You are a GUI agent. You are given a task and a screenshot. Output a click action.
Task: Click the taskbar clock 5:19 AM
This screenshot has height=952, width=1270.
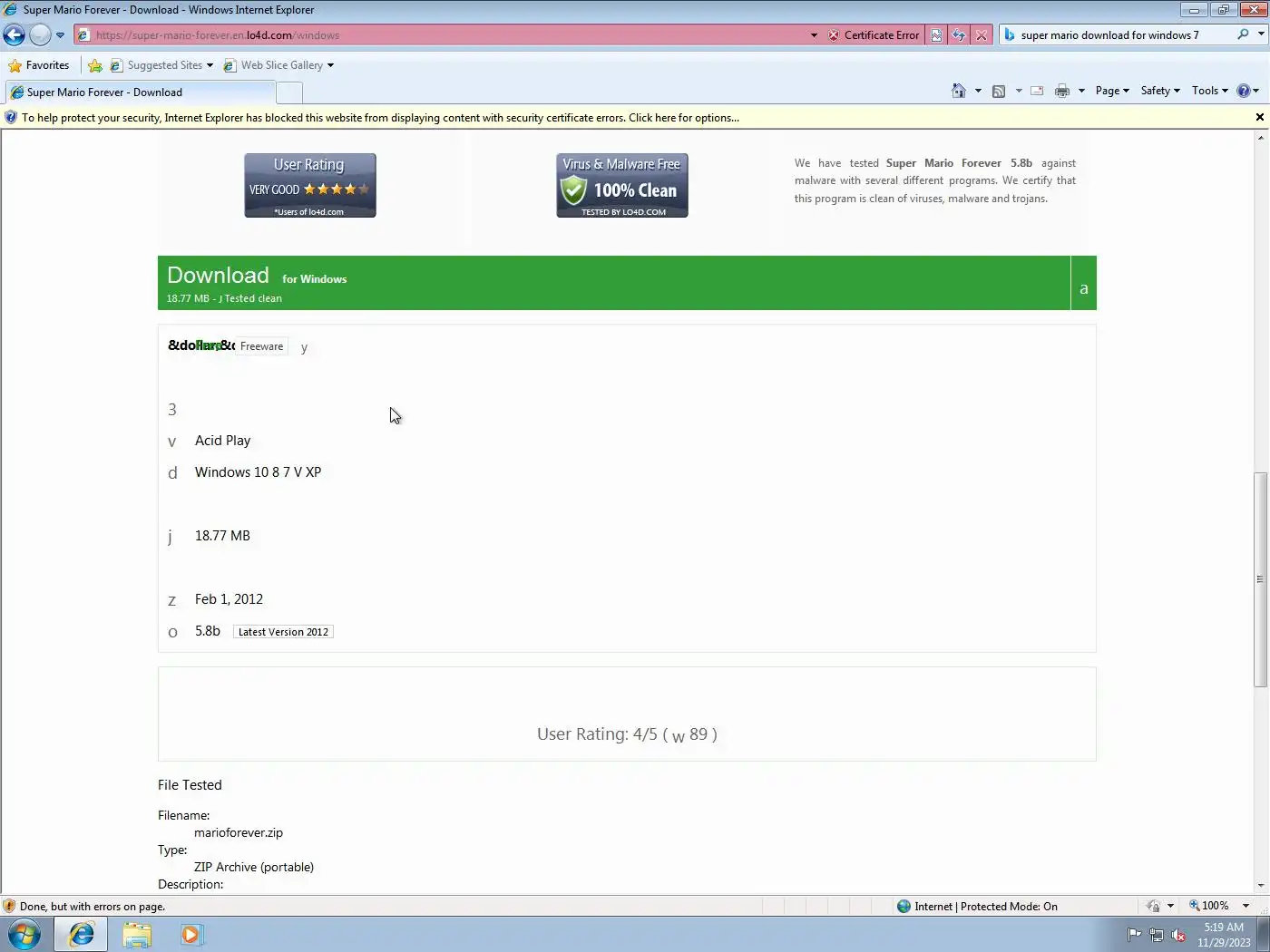pos(1224,935)
